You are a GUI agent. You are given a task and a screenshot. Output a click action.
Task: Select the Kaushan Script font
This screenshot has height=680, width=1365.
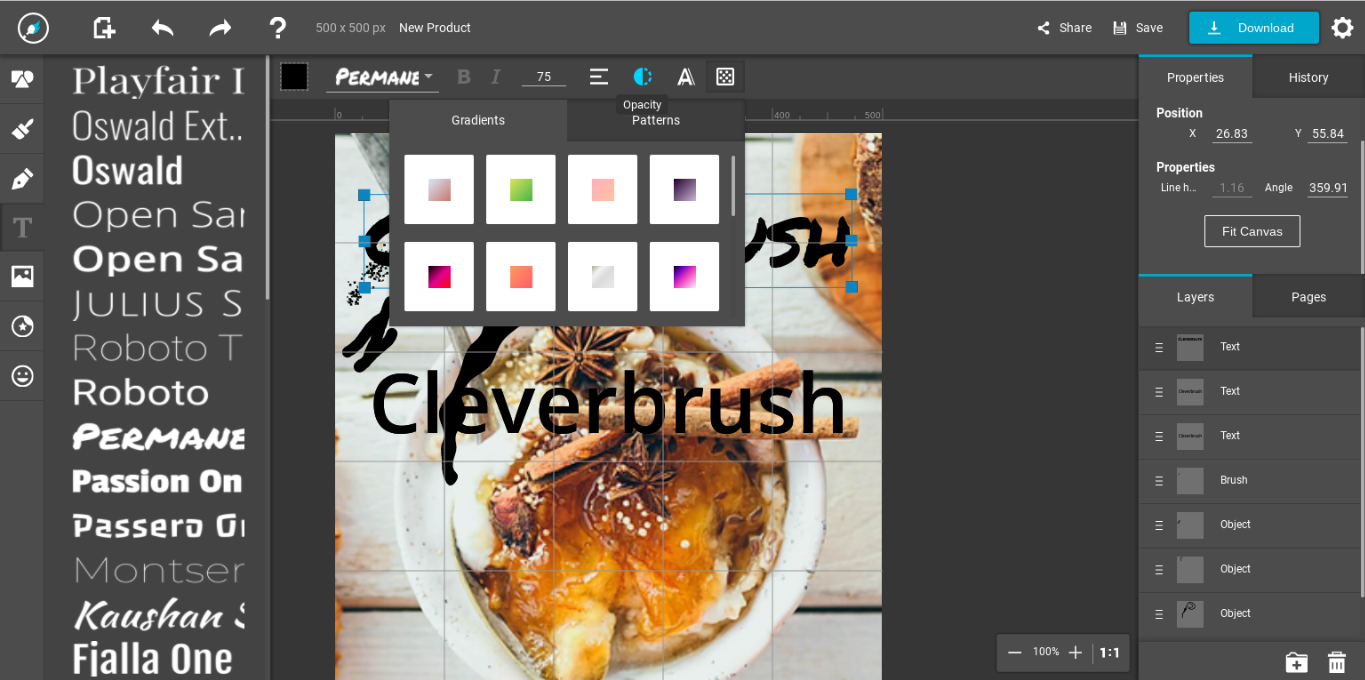pyautogui.click(x=158, y=614)
